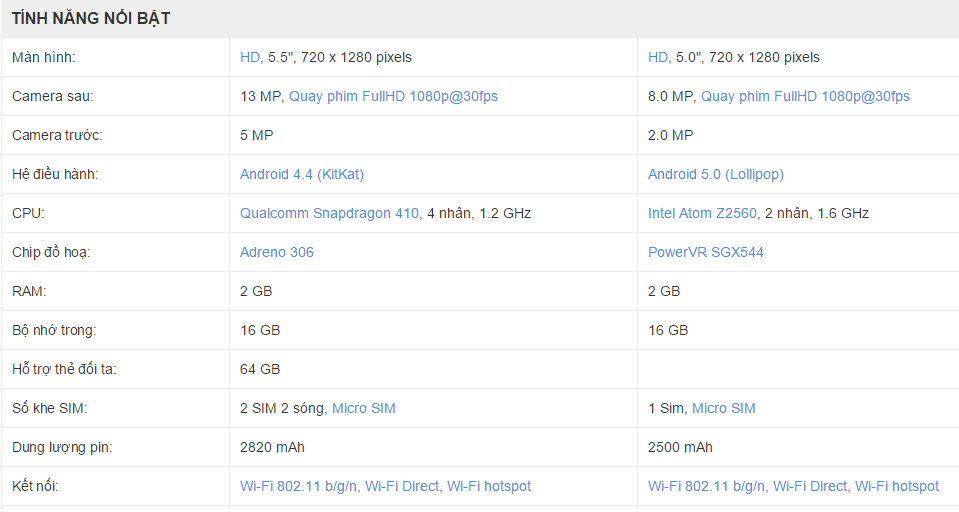Click the "Dung lượng pin" row label

(x=62, y=447)
